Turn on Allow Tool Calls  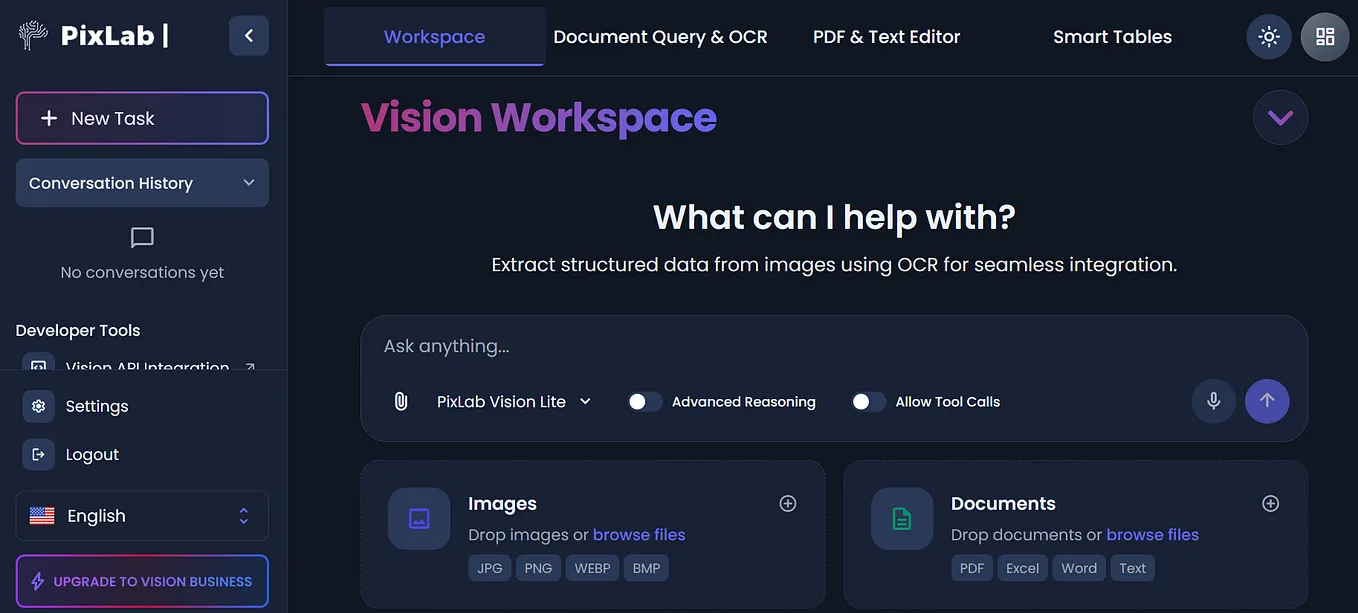[869, 401]
